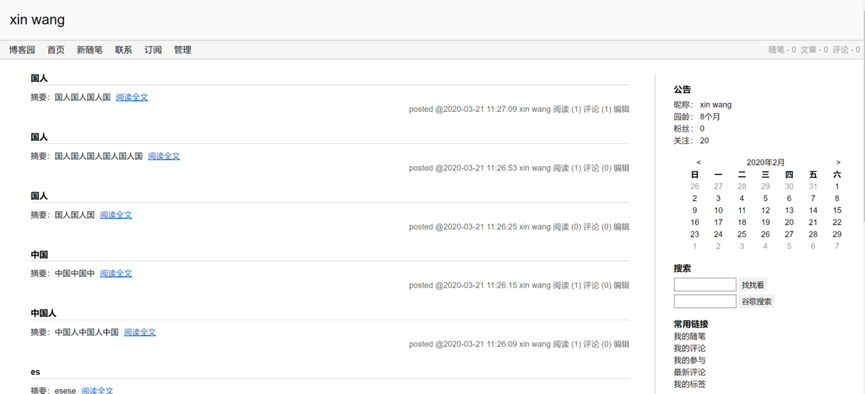Click 阅读全文 after 国人国人国 summary
Screen dimensions: 865x394
(x=116, y=215)
